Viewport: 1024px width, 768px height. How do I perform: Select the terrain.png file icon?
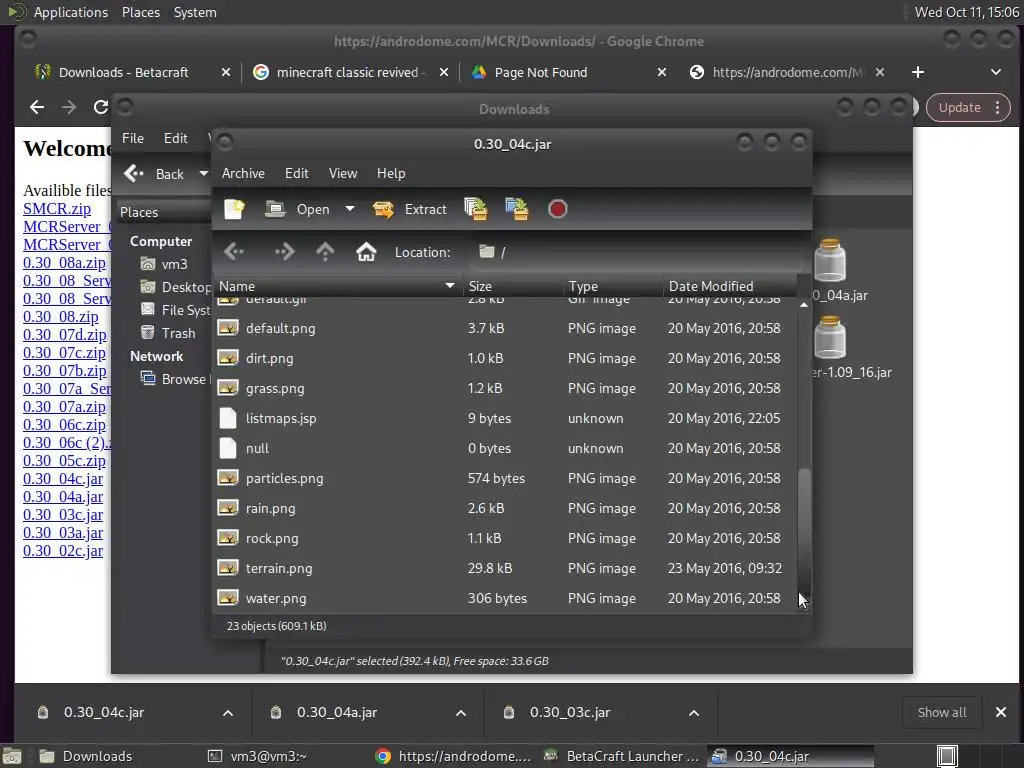tap(228, 568)
